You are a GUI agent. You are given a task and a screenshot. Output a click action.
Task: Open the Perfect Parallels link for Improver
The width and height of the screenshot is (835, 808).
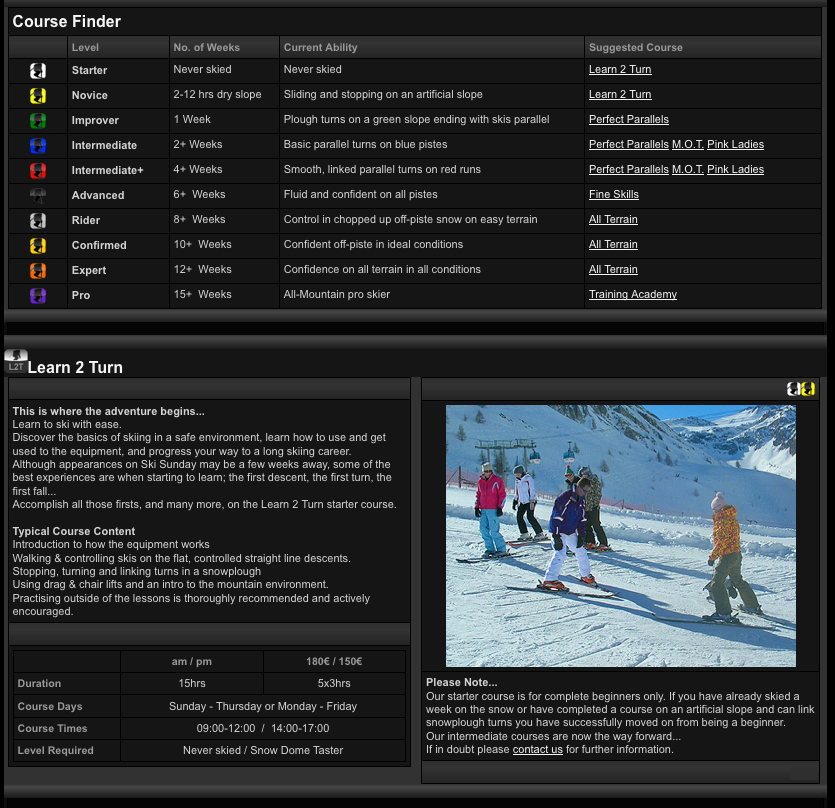[628, 119]
